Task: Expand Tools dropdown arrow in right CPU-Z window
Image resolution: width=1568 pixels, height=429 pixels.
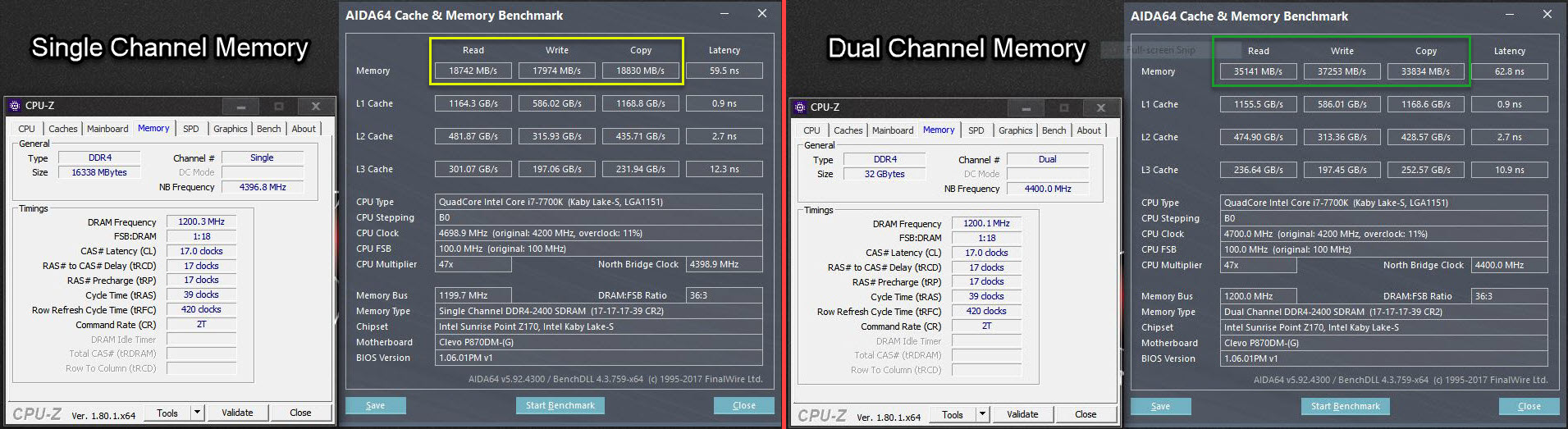Action: [x=982, y=414]
